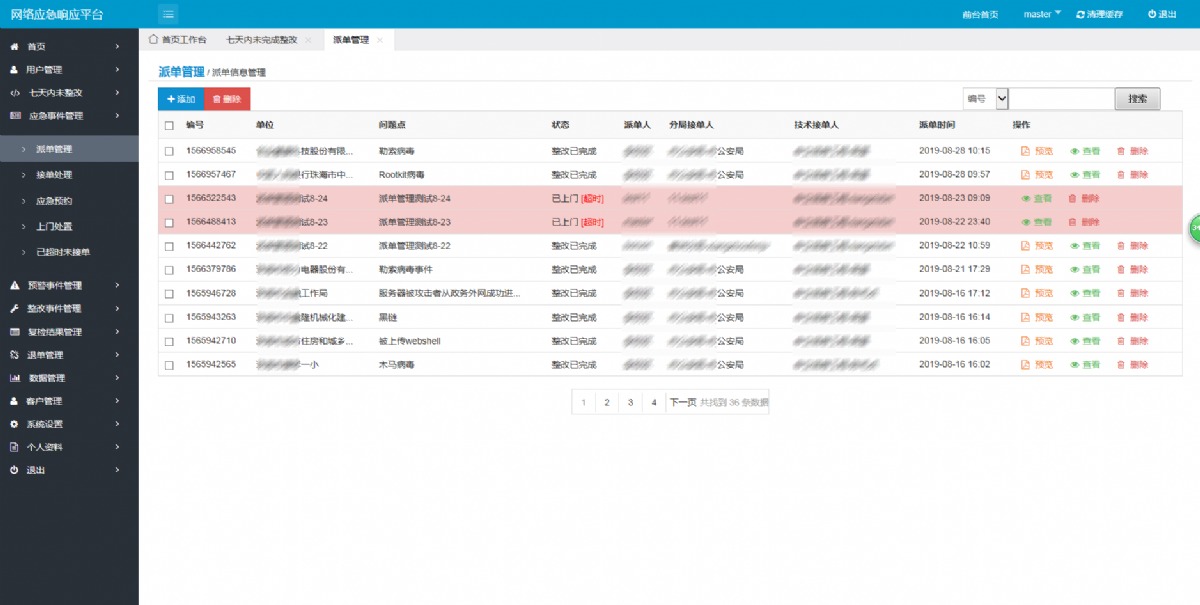Click preview icon for row 1566957467
1200x605 pixels.
coord(1025,175)
